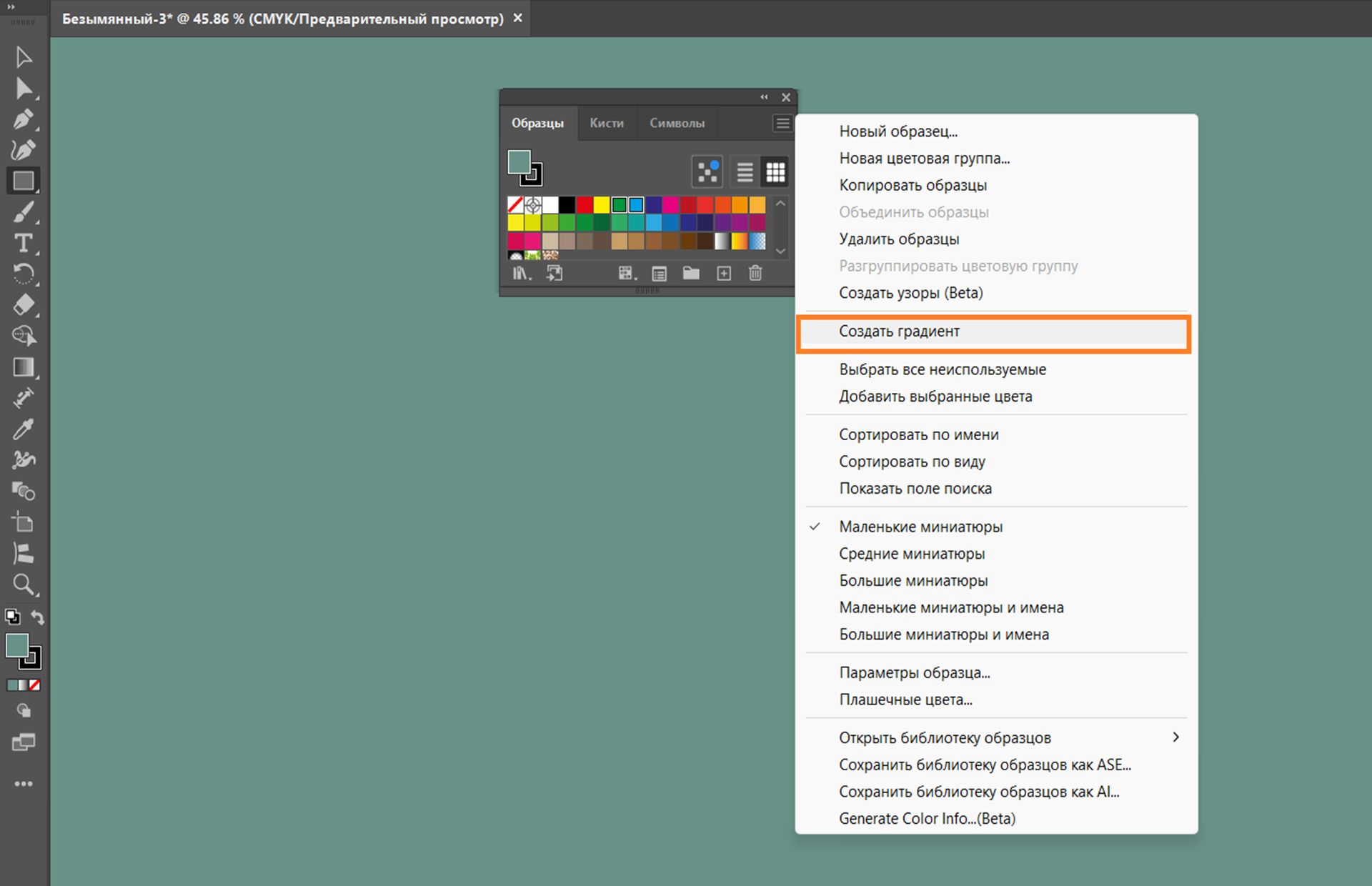The image size is (1372, 886).
Task: Switch swatches to list view
Action: point(745,172)
